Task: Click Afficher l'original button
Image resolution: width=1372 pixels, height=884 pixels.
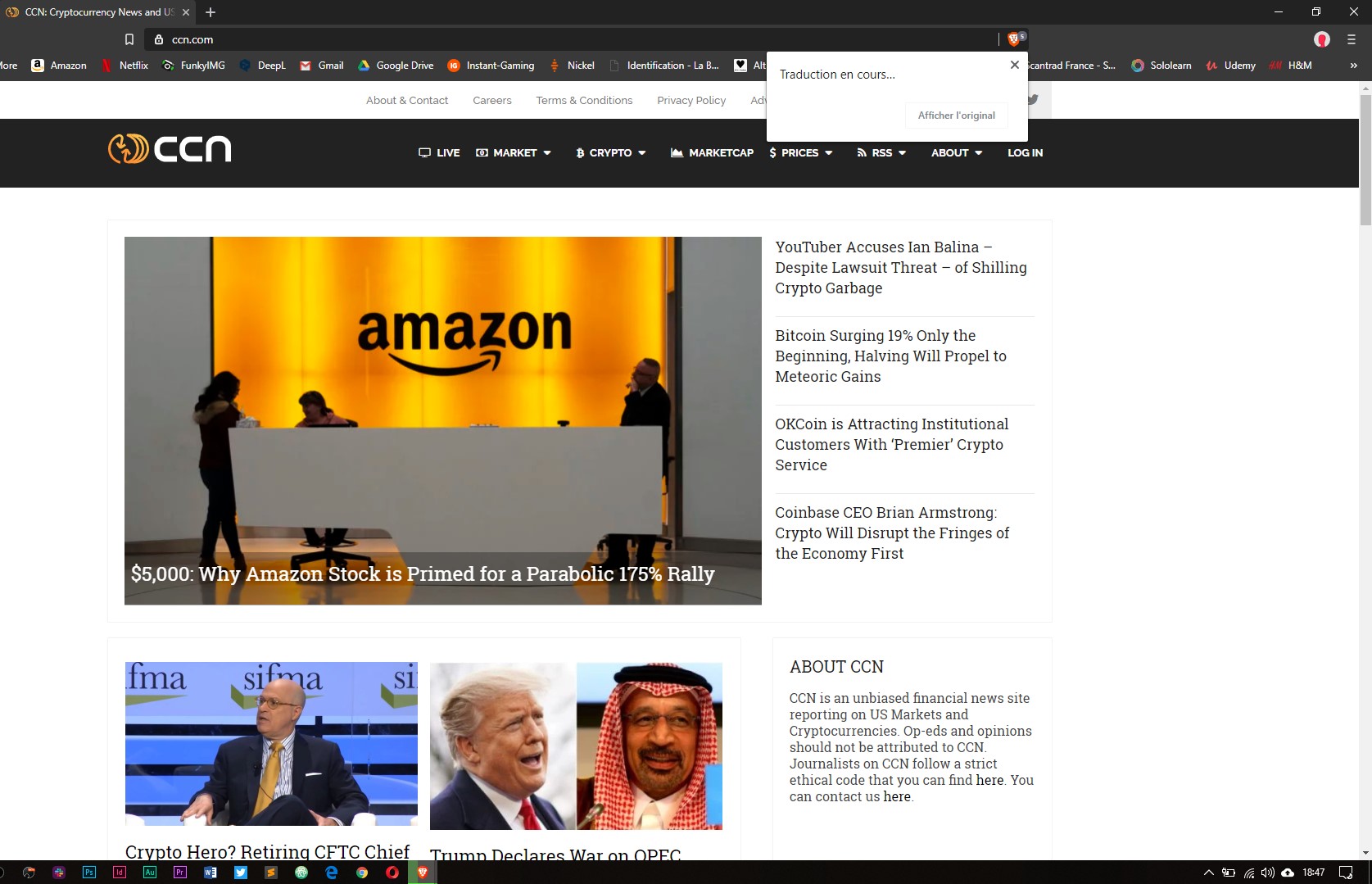Action: [957, 116]
